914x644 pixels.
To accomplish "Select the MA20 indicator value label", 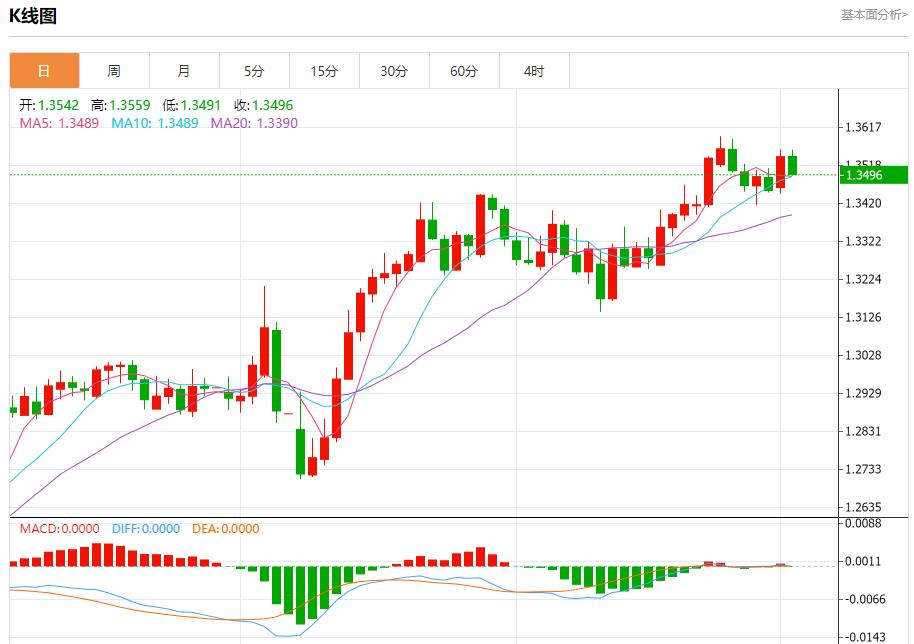I will [x=253, y=123].
